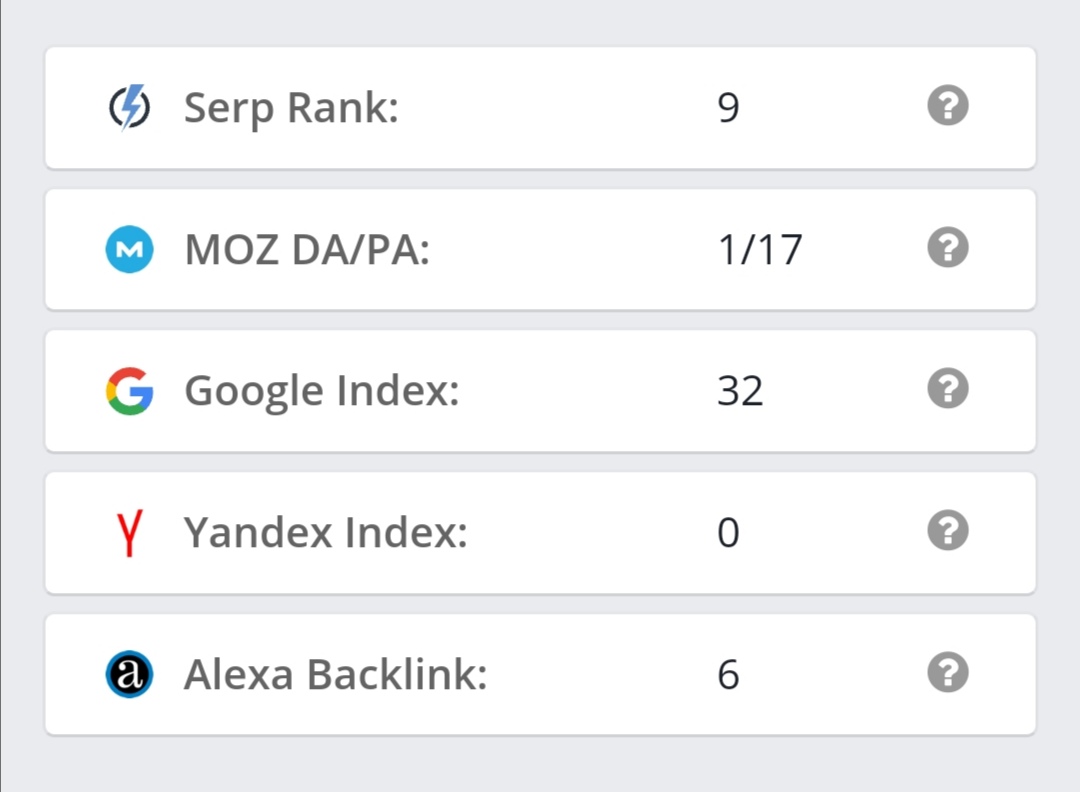
Task: Click the Google G logo icon
Action: [x=129, y=390]
